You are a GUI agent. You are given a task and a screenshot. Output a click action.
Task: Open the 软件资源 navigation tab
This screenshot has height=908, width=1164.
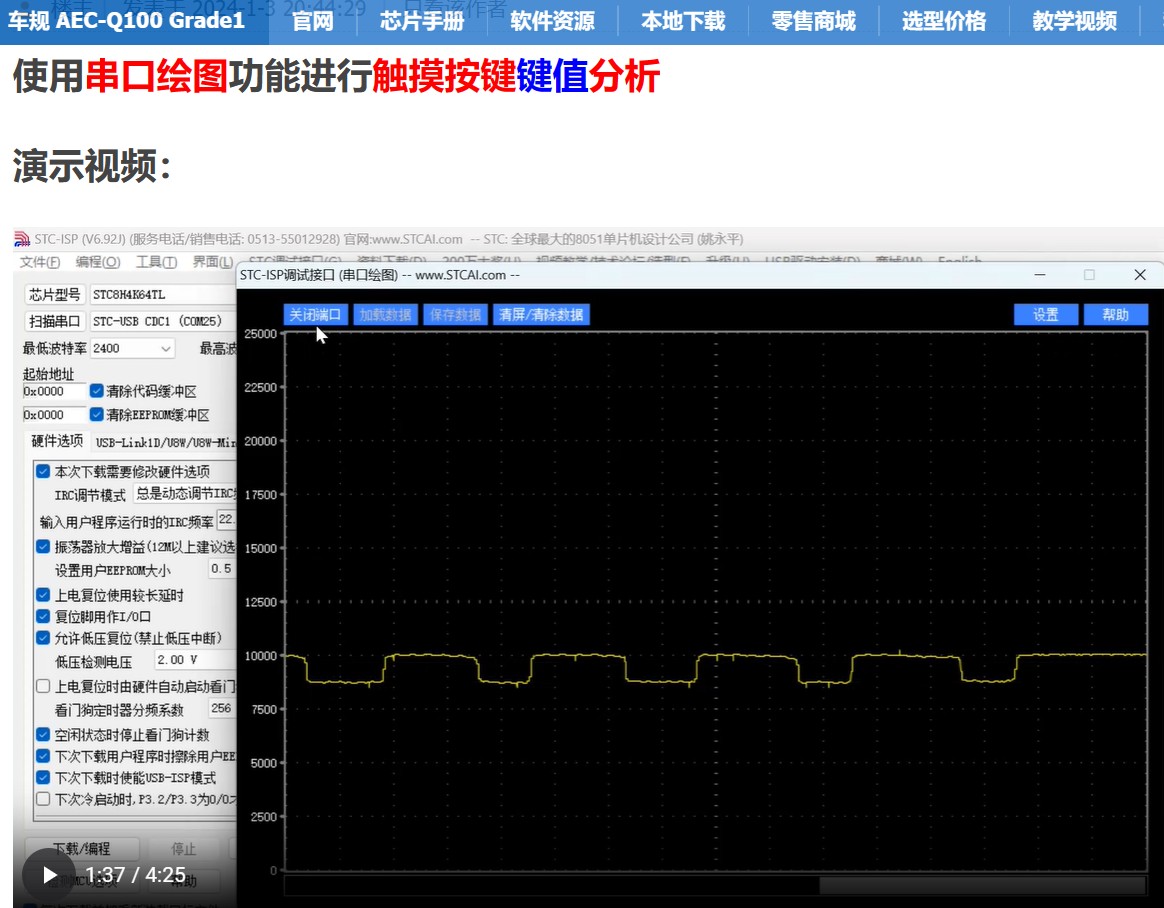point(552,21)
